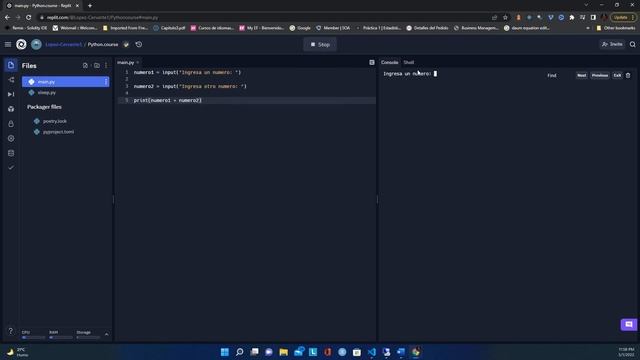Viewport: 640px width, 360px height.
Task: Open the user avatar next to Python.course
Action: 36,44
